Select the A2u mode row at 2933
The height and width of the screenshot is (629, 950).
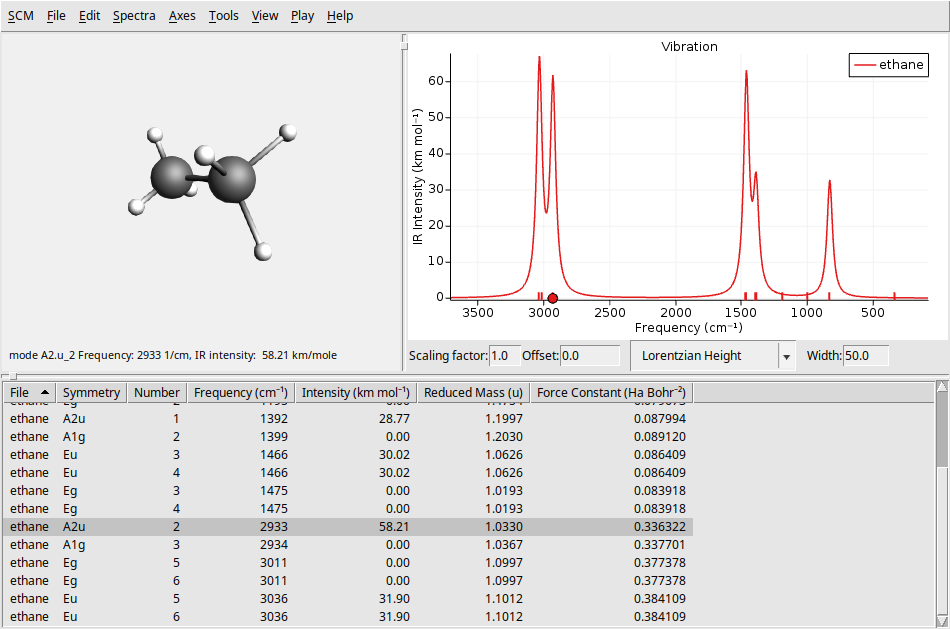(x=200, y=526)
